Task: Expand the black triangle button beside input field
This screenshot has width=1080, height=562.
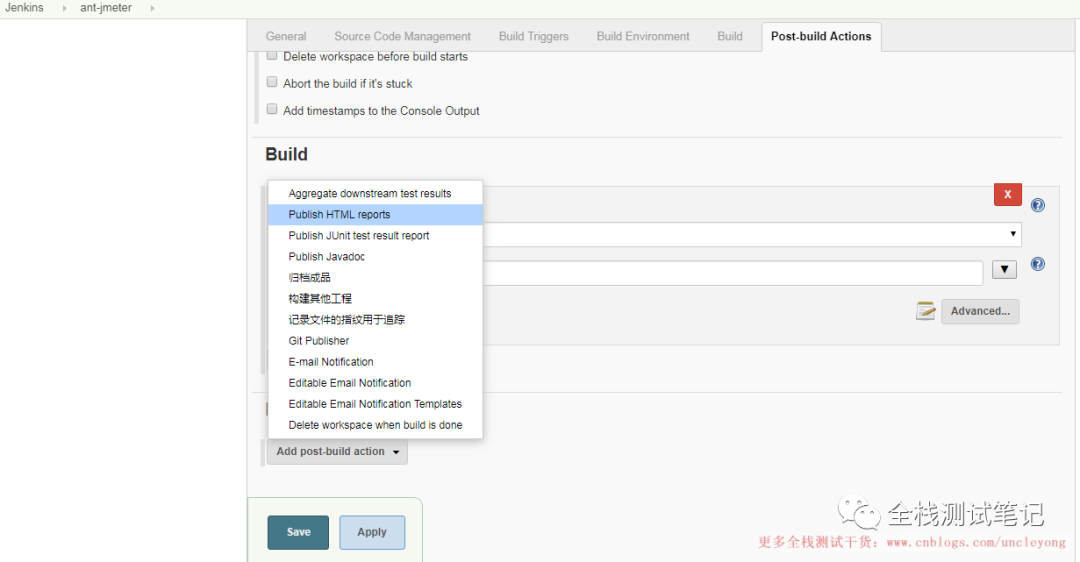Action: 1004,269
